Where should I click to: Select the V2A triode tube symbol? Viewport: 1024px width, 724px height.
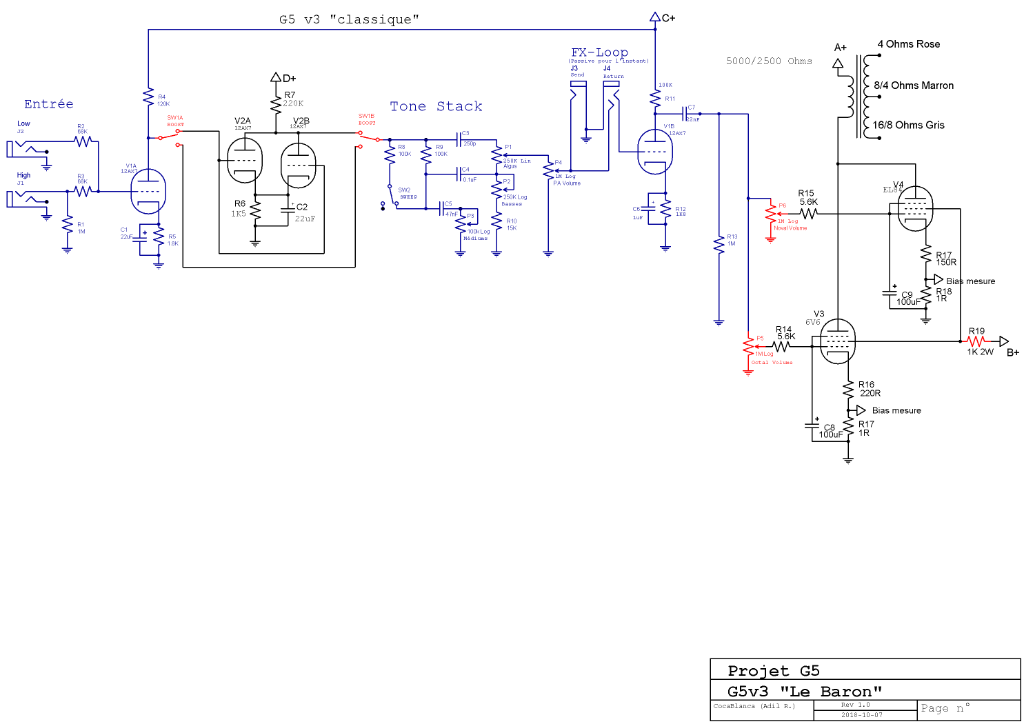pyautogui.click(x=242, y=159)
